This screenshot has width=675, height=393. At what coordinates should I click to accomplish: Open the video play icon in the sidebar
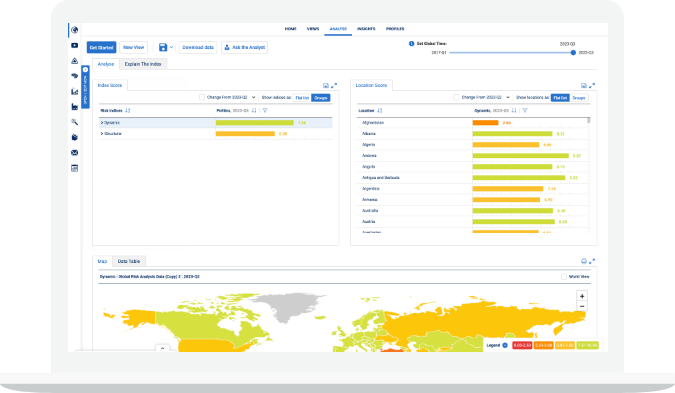click(74, 45)
